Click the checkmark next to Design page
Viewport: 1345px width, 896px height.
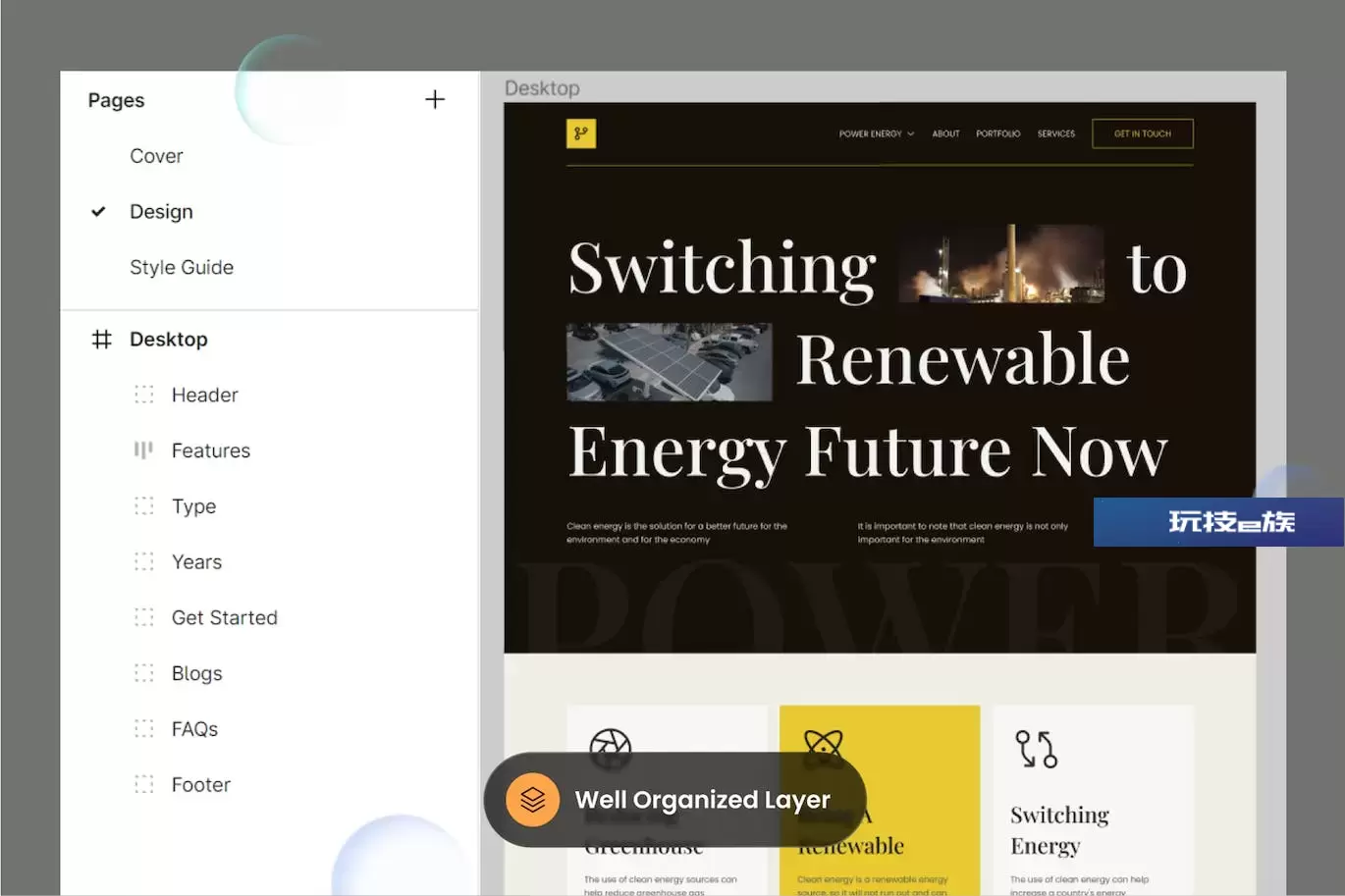click(98, 212)
